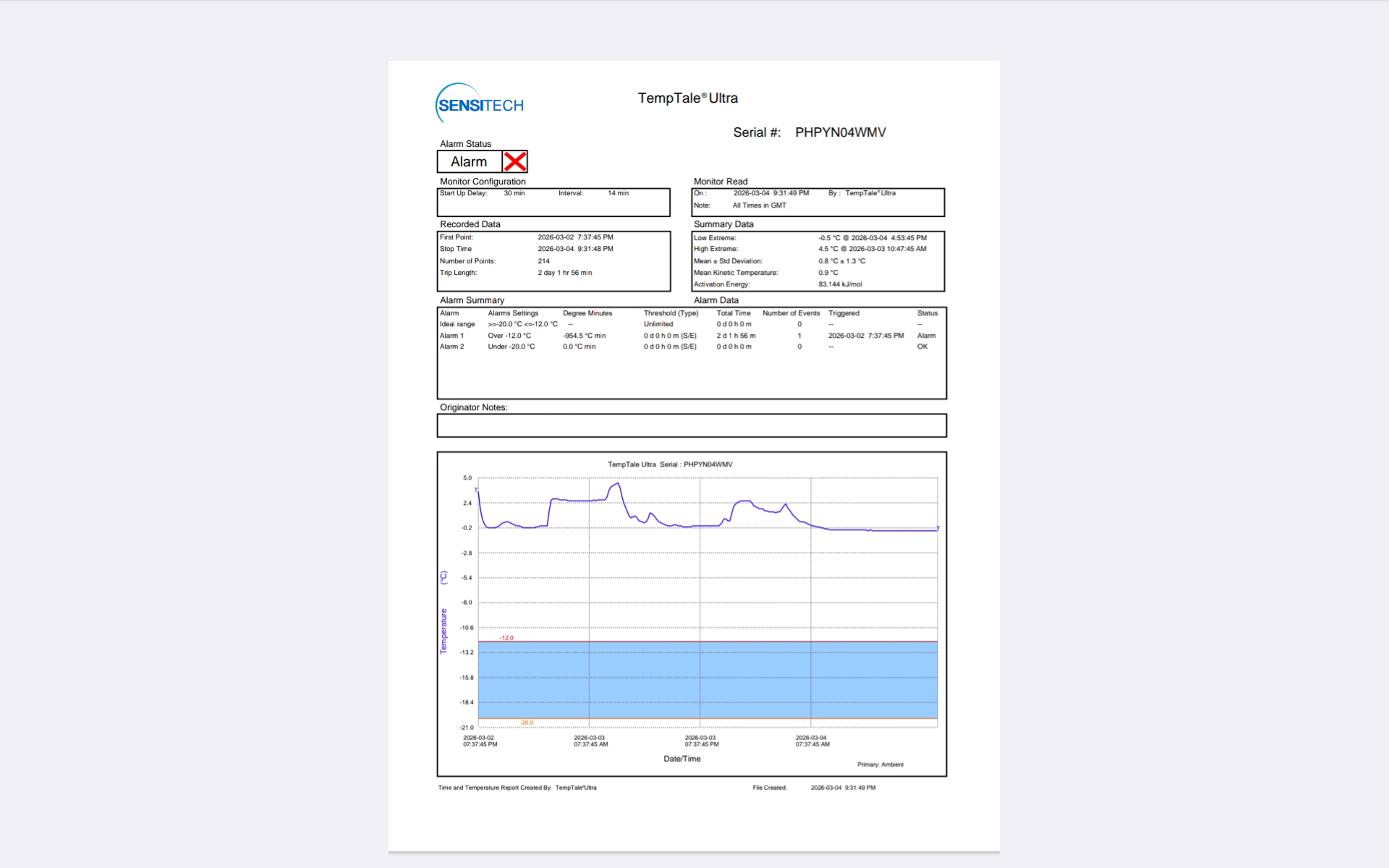Viewport: 1389px width, 868px height.
Task: Click the Date/Time axis label
Action: coord(681,759)
